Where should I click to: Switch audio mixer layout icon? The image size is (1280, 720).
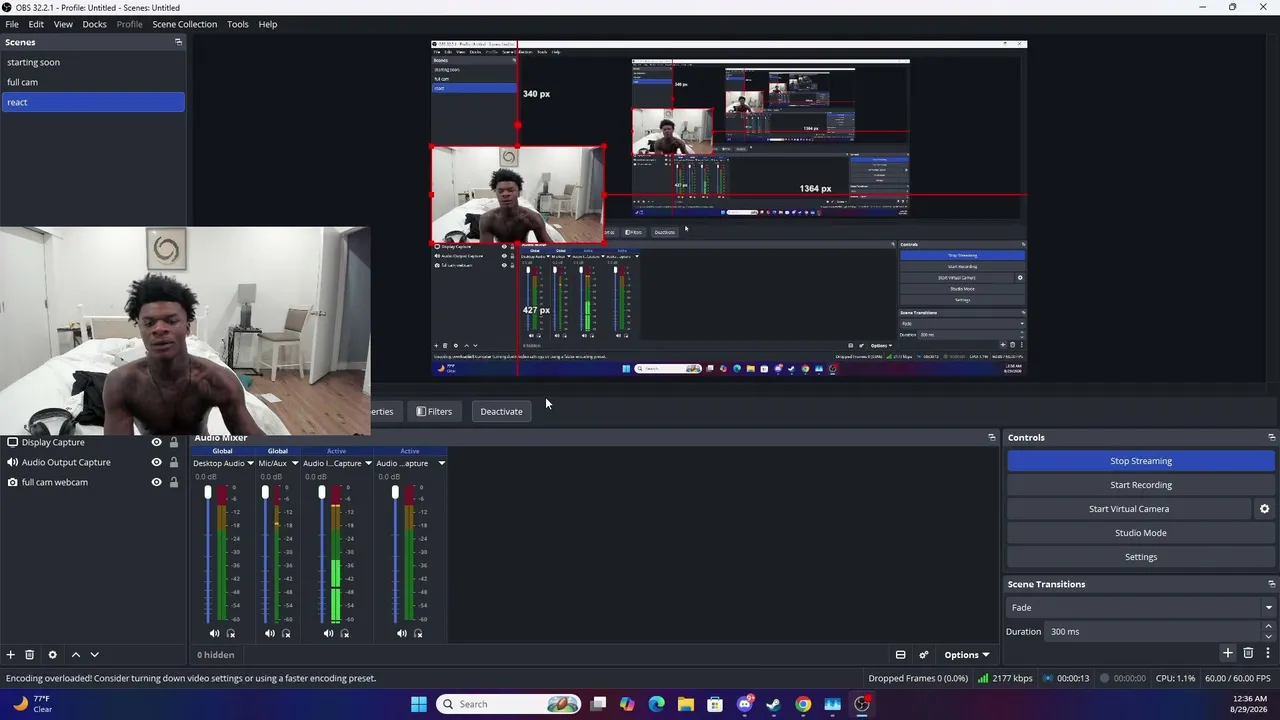[900, 655]
